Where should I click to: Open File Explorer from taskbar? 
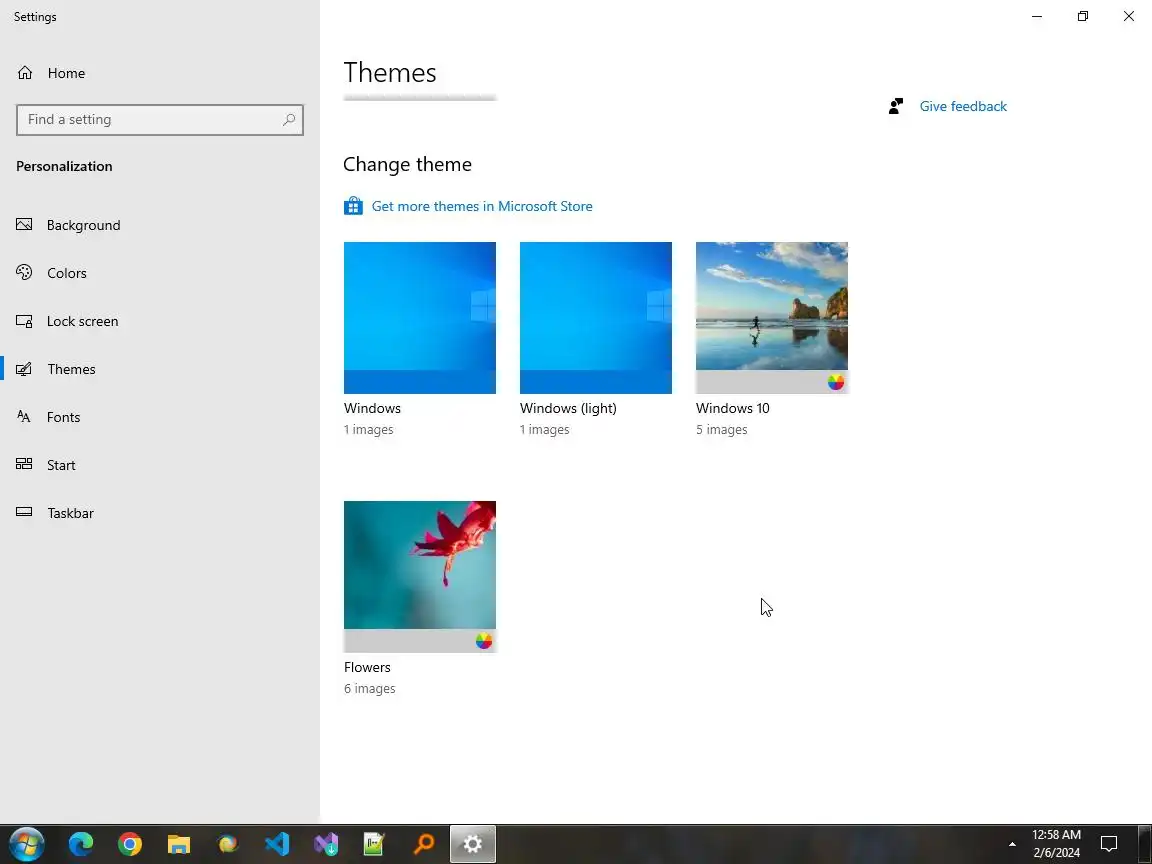(x=179, y=844)
